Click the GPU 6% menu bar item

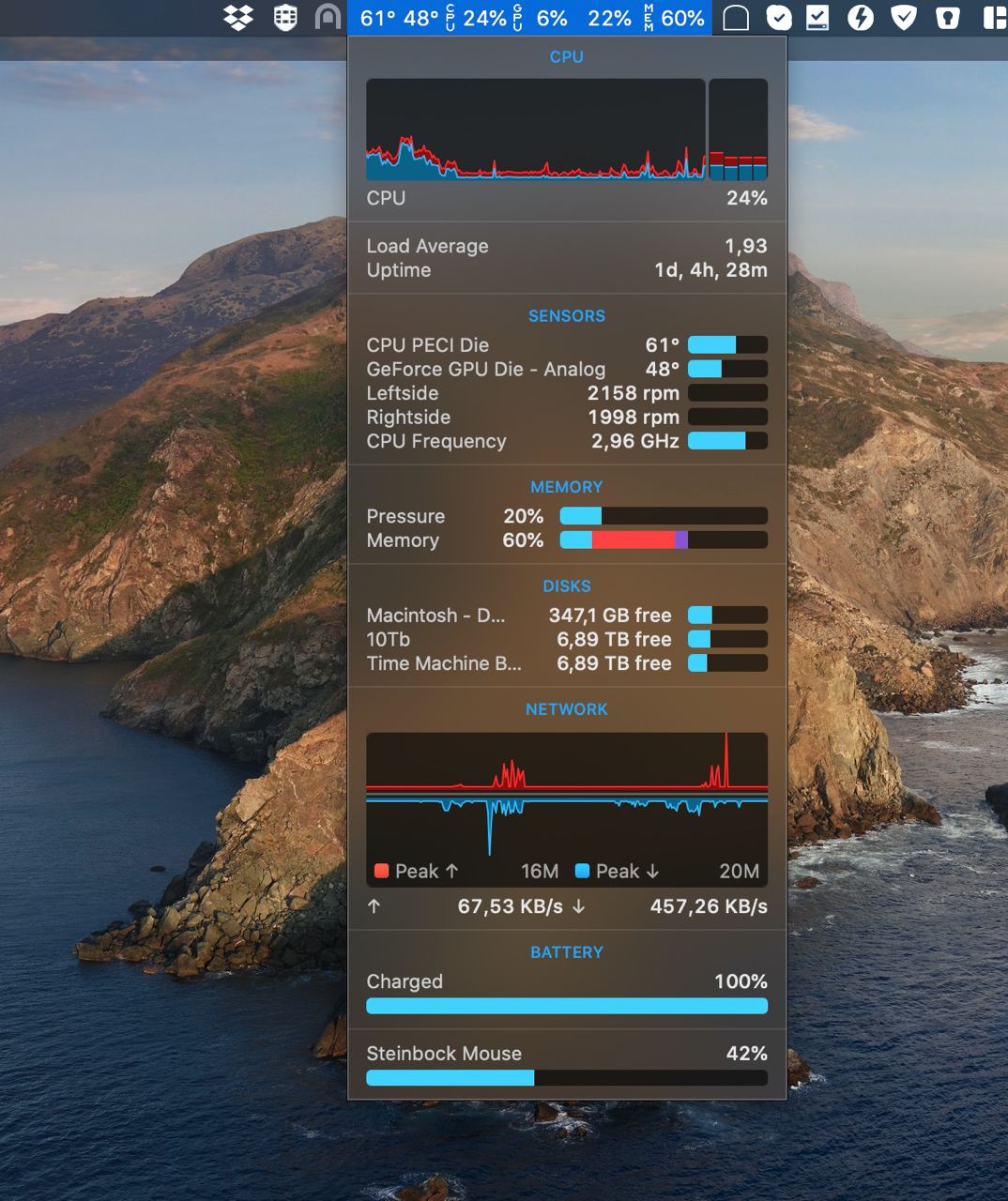[540, 19]
